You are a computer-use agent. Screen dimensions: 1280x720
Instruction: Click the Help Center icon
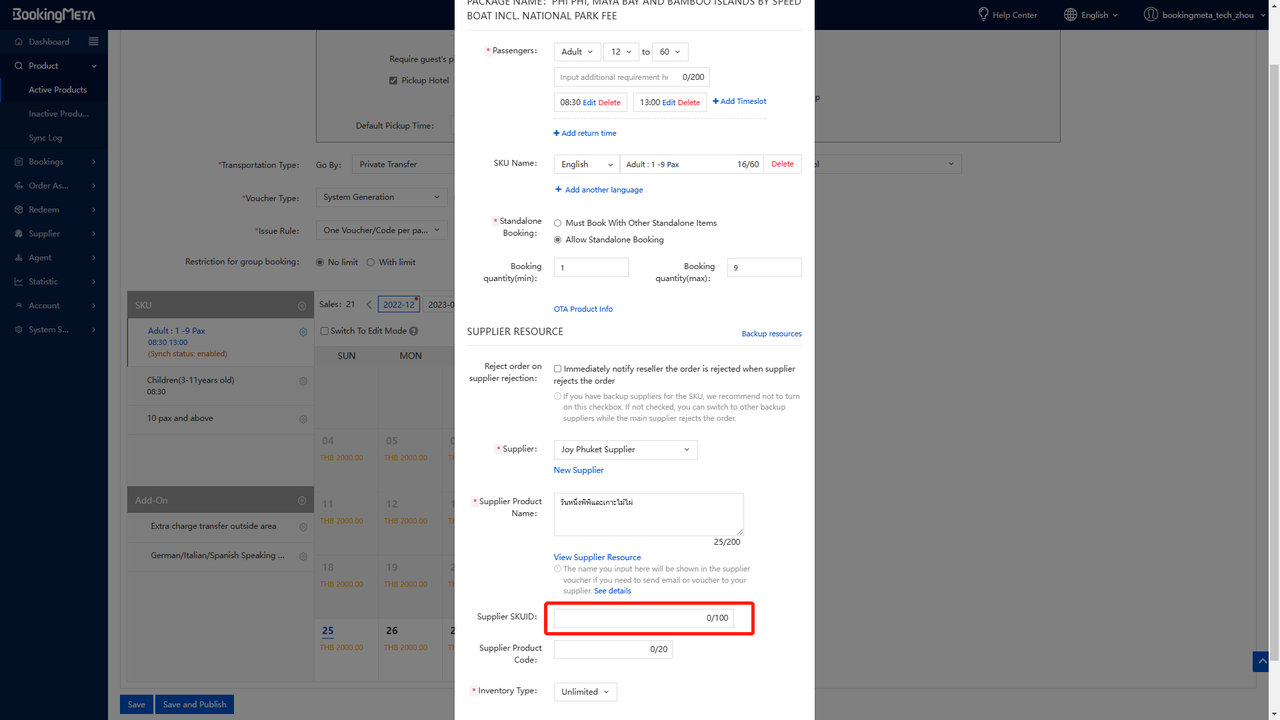tap(983, 15)
